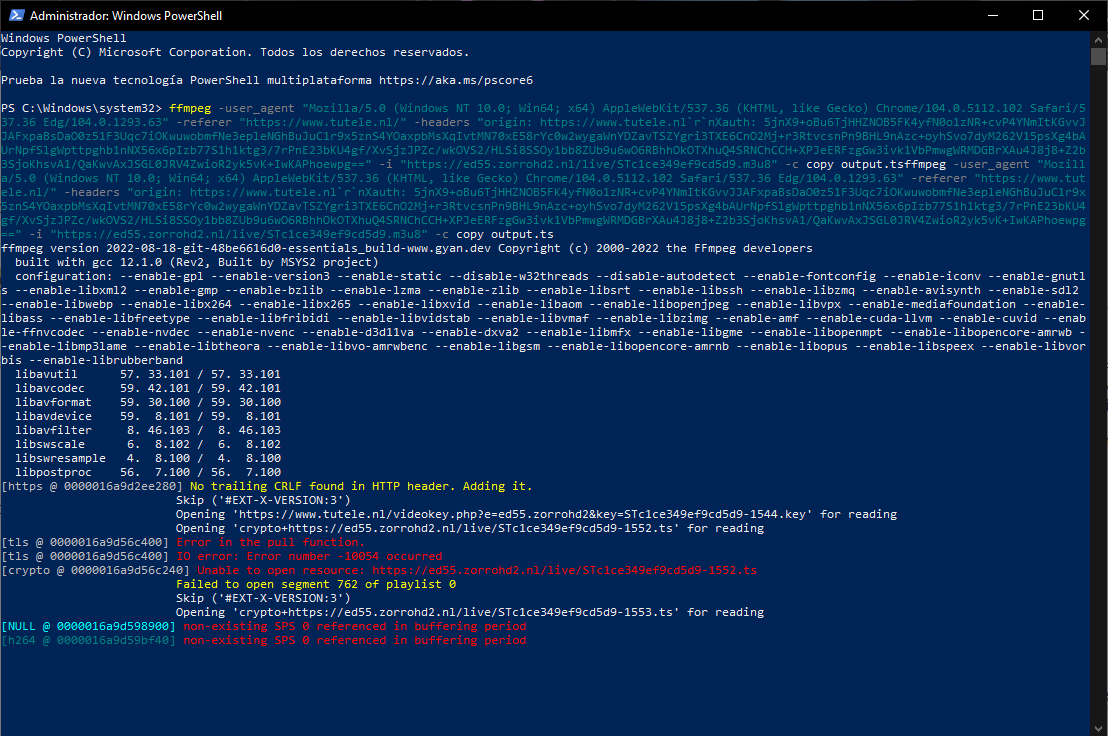Image resolution: width=1116 pixels, height=736 pixels.
Task: Click the 'Administrador: Windows PowerShell' title text
Action: point(126,16)
